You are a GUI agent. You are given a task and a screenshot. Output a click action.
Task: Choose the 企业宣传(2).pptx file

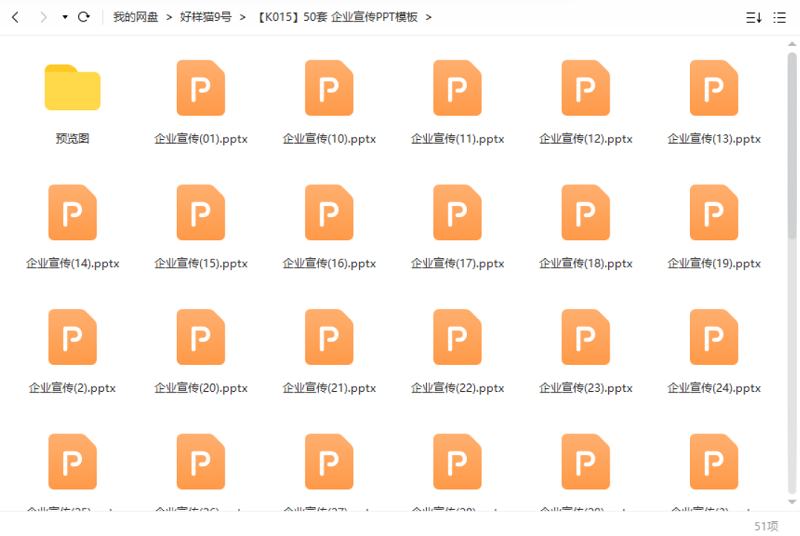click(x=72, y=338)
